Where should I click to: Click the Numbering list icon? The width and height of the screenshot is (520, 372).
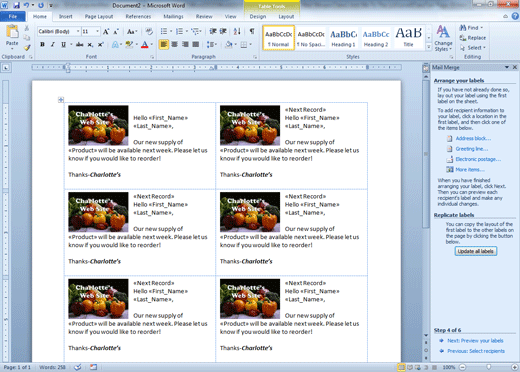pyautogui.click(x=179, y=31)
